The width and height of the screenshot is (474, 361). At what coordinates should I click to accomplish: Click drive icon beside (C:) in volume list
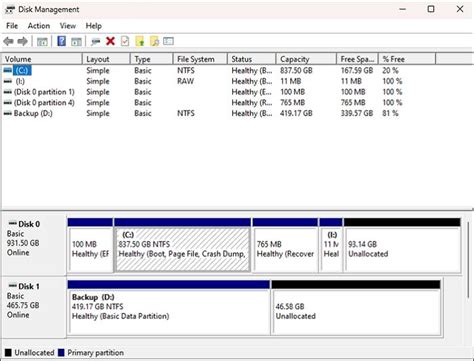tap(8, 70)
